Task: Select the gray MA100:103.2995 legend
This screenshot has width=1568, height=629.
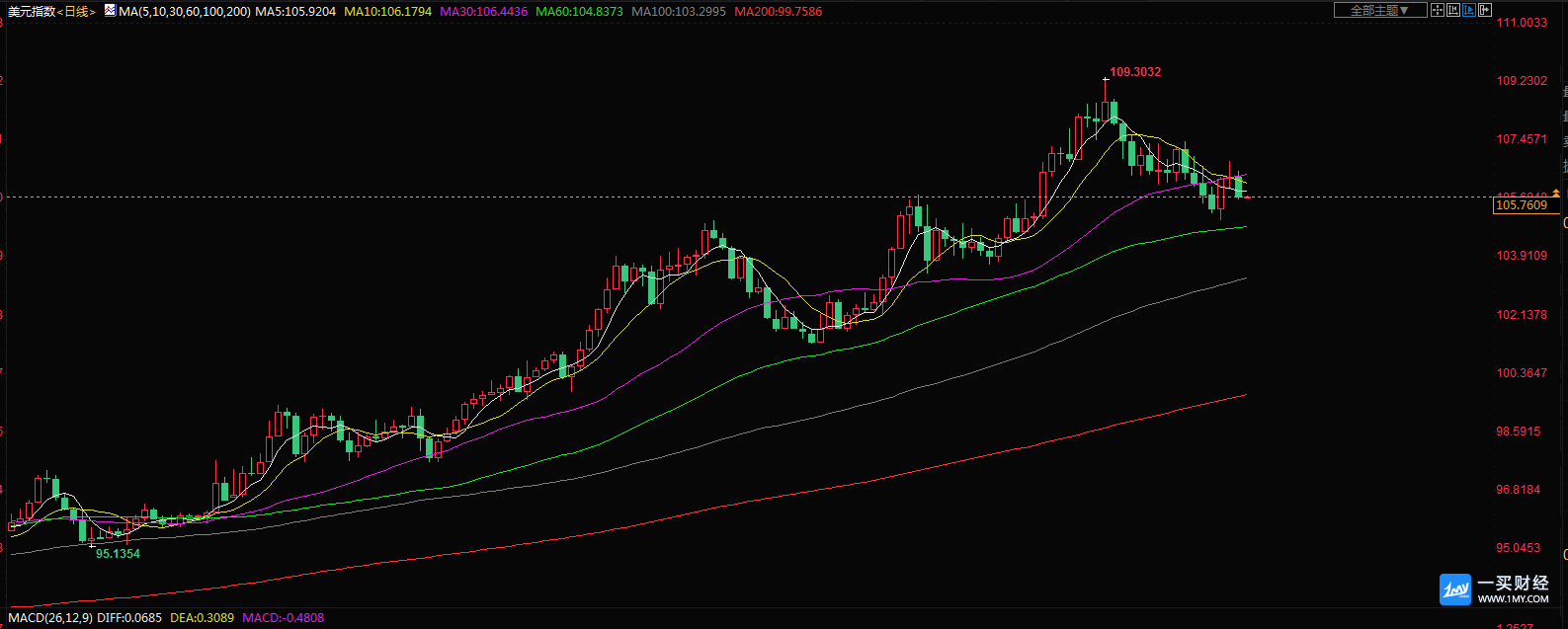Action: [x=679, y=12]
